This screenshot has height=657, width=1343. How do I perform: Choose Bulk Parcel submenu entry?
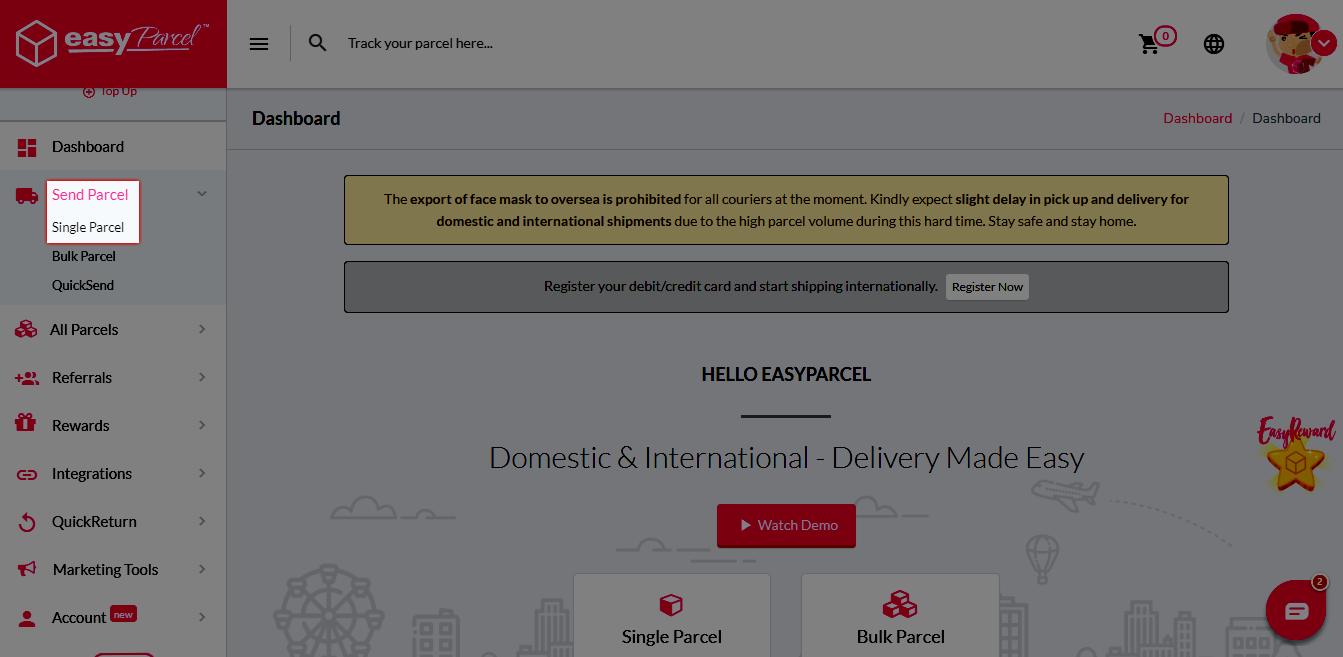pos(84,257)
